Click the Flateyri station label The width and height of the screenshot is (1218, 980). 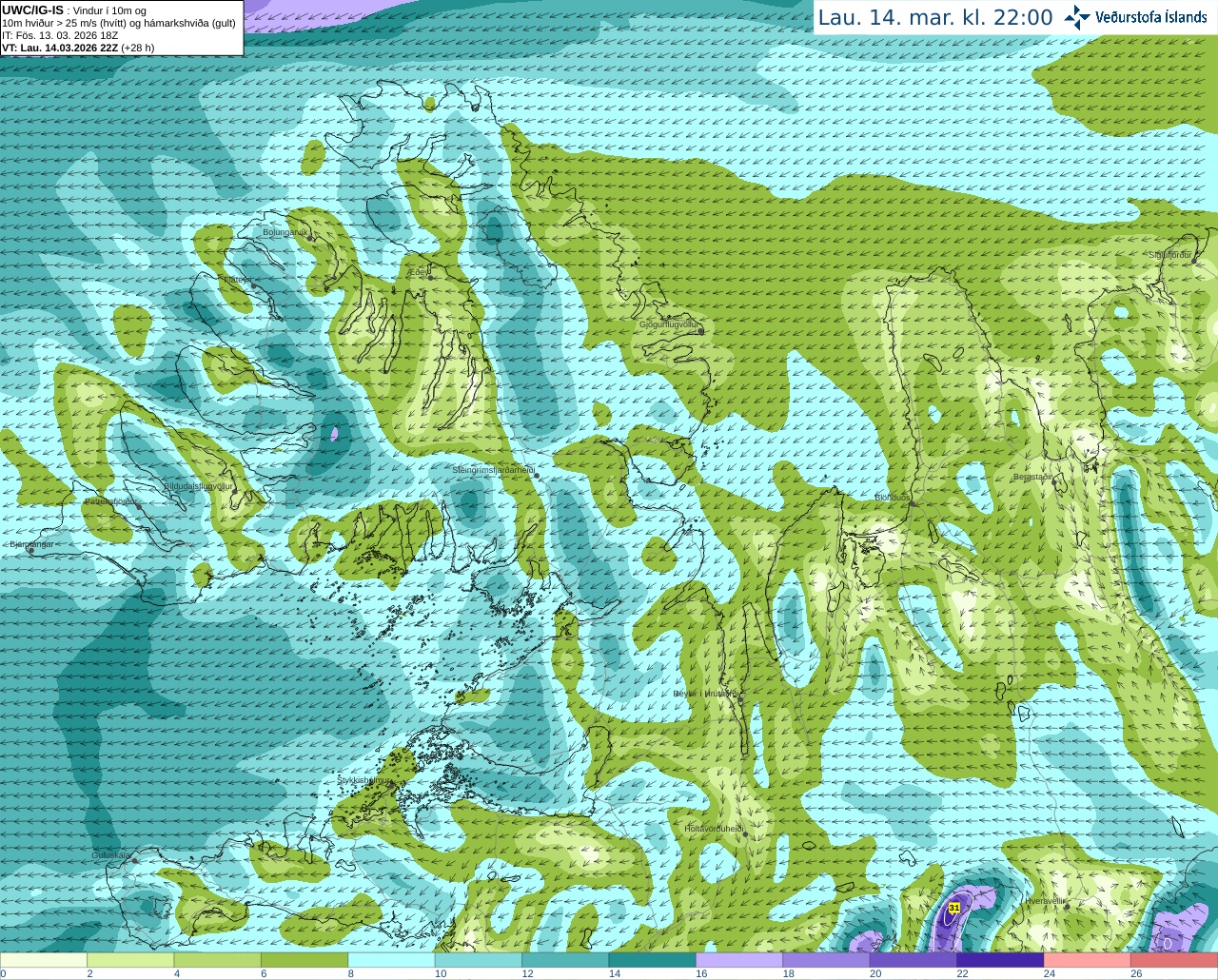point(237,279)
